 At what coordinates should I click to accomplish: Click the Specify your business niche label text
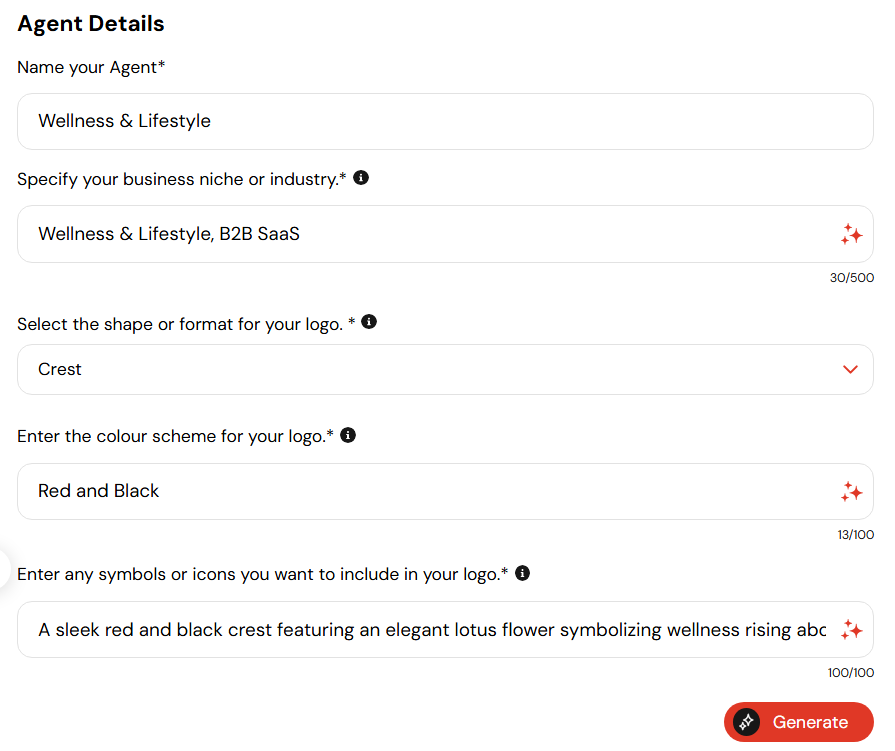(x=182, y=179)
